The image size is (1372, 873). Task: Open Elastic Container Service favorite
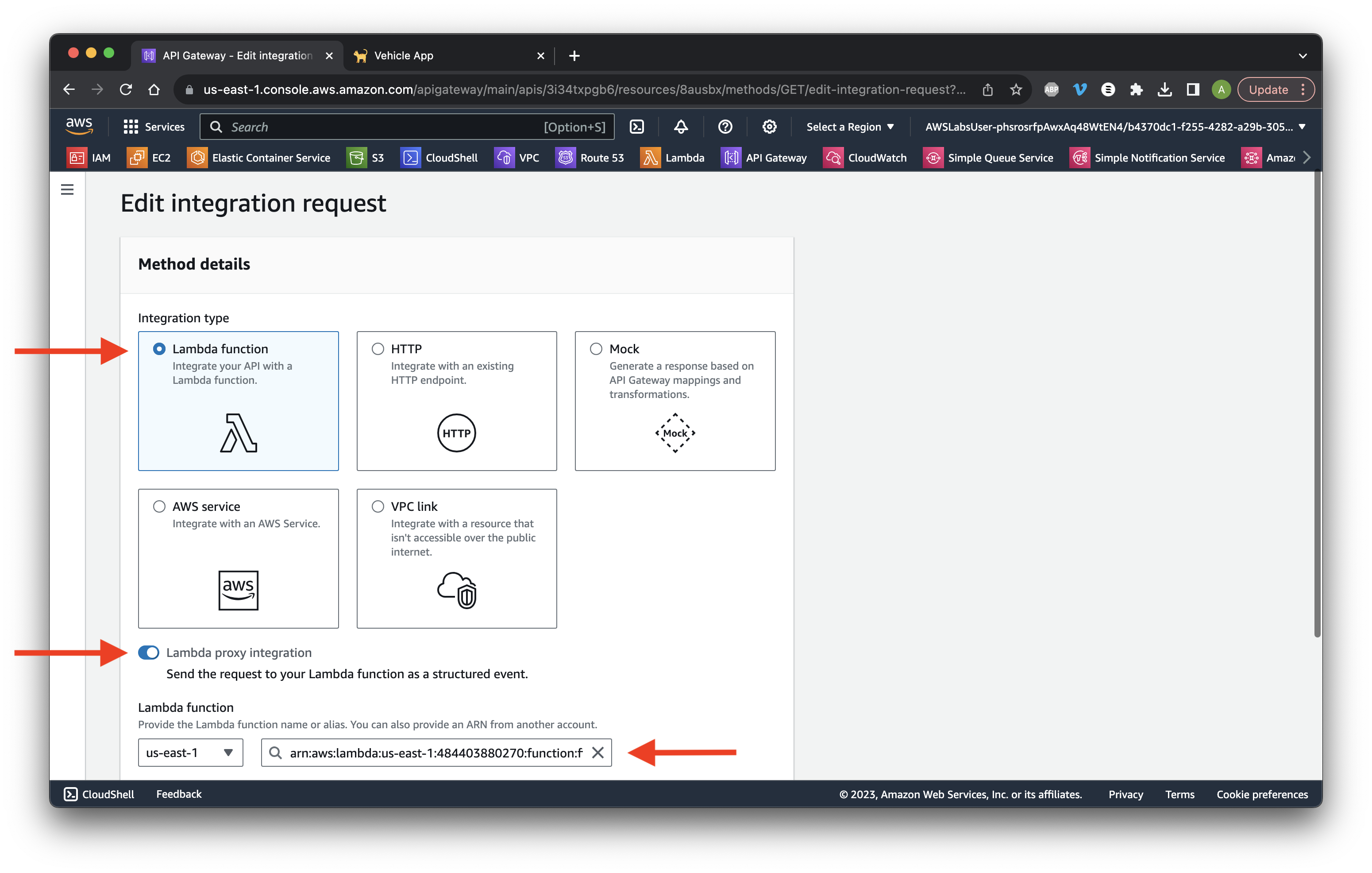pyautogui.click(x=258, y=158)
